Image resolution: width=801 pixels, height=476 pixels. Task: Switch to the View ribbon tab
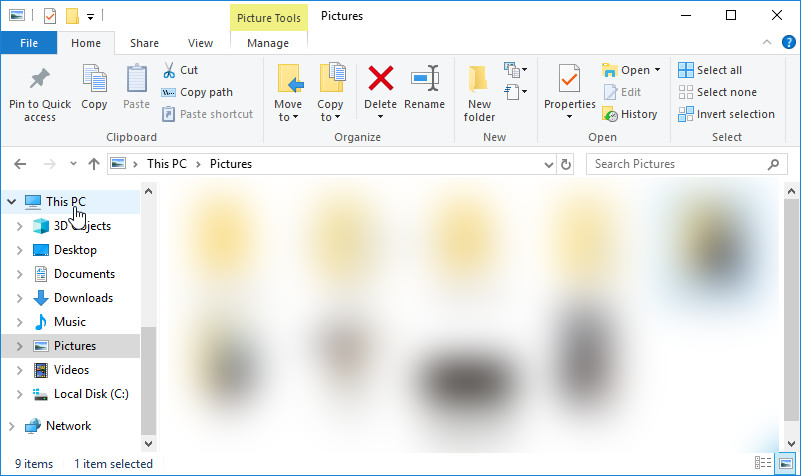[200, 43]
